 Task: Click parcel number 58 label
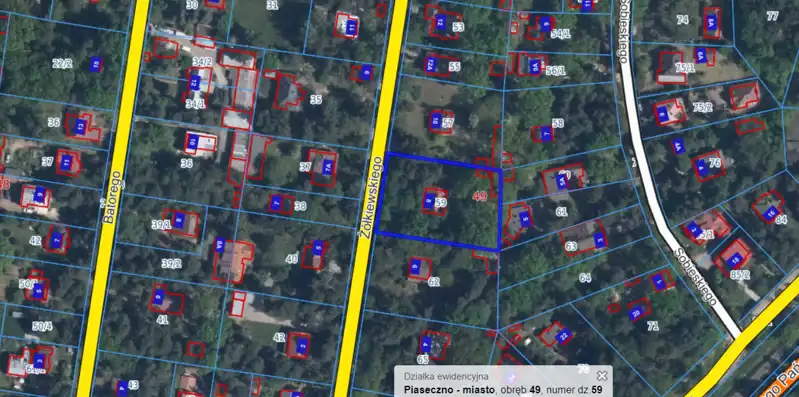558,123
